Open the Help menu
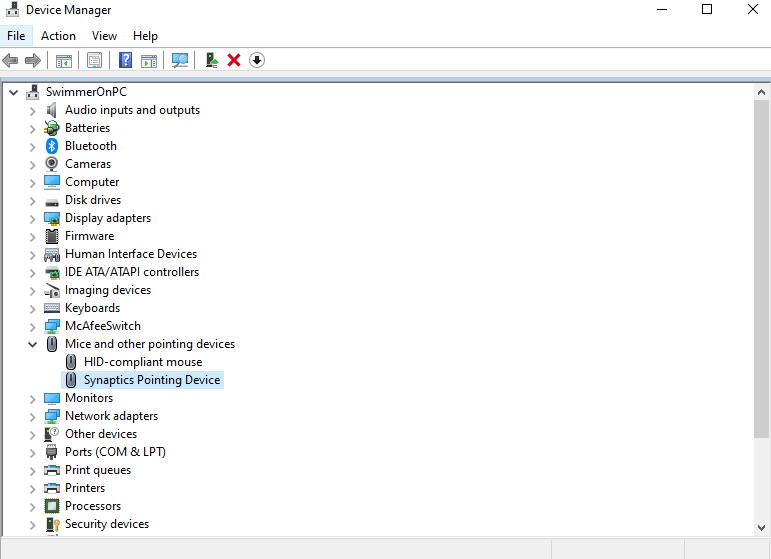 point(146,36)
